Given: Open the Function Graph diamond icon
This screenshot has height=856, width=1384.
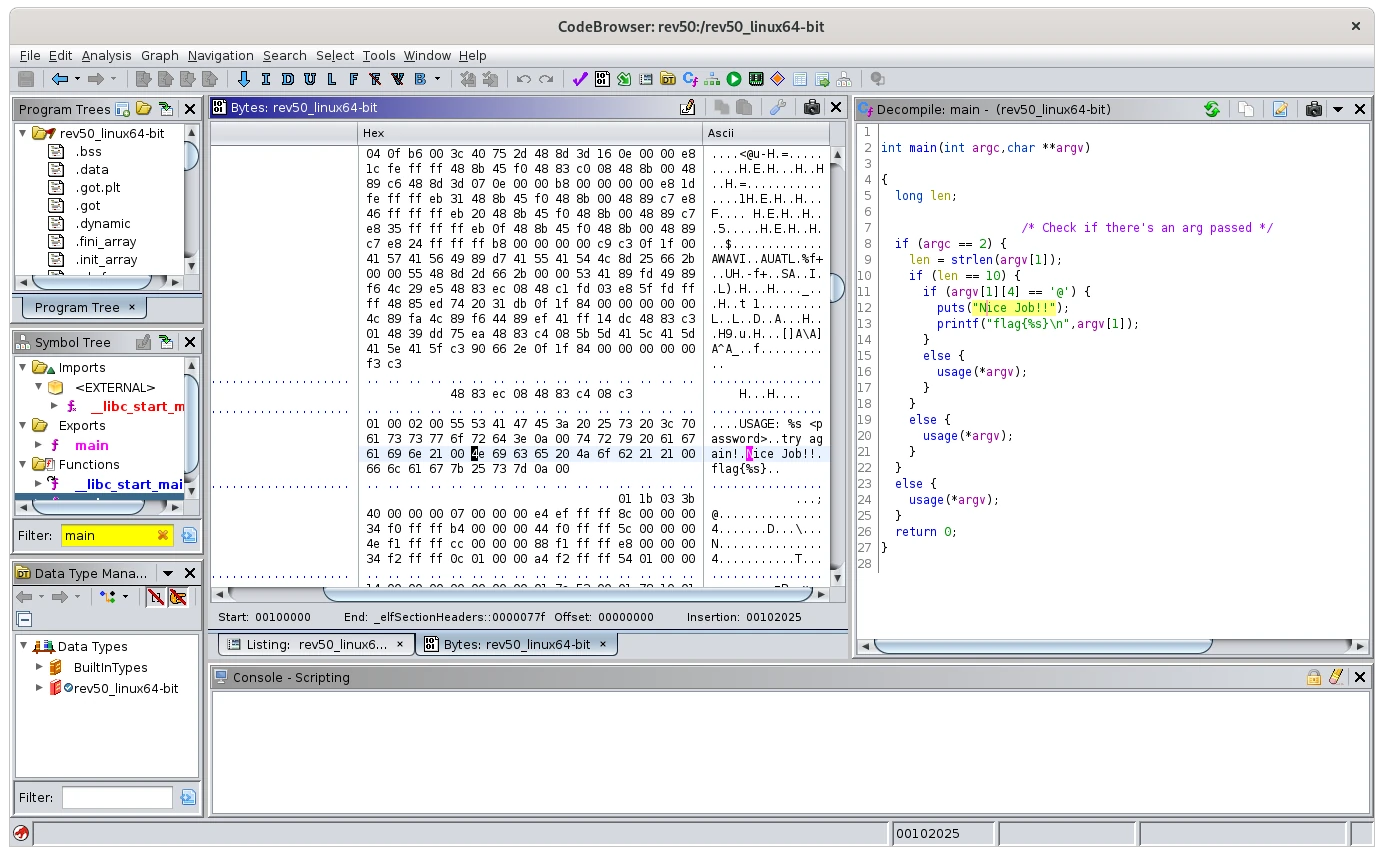Looking at the screenshot, I should click(778, 79).
